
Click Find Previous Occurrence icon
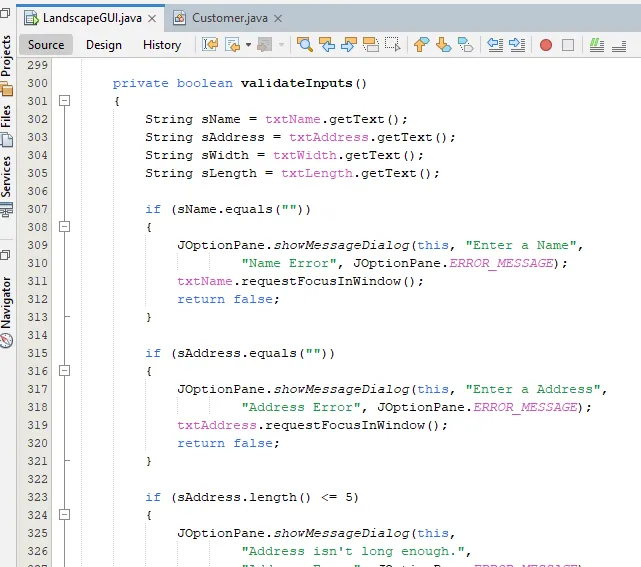pyautogui.click(x=327, y=45)
